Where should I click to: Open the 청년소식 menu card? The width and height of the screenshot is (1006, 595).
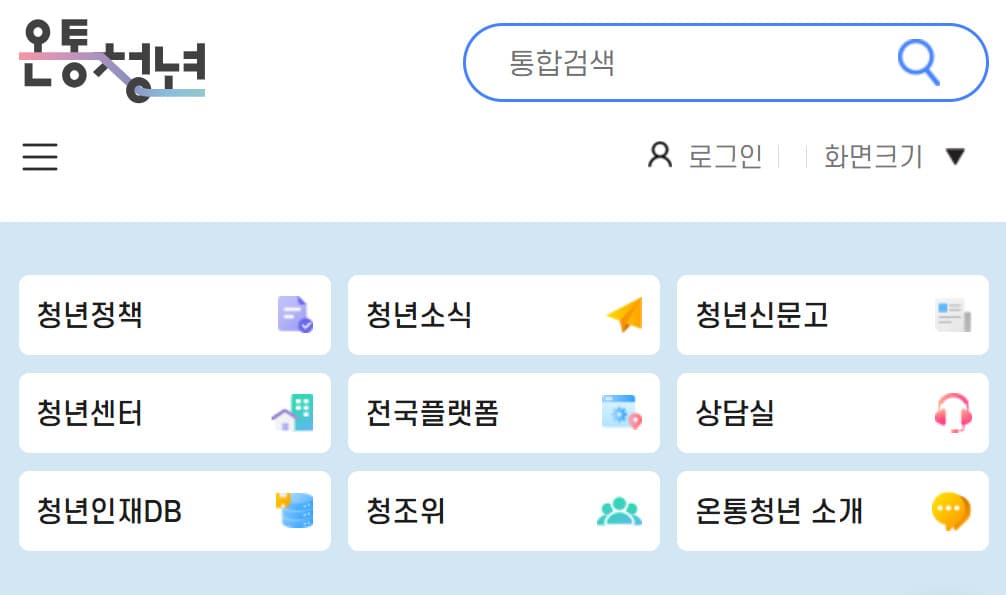click(504, 316)
